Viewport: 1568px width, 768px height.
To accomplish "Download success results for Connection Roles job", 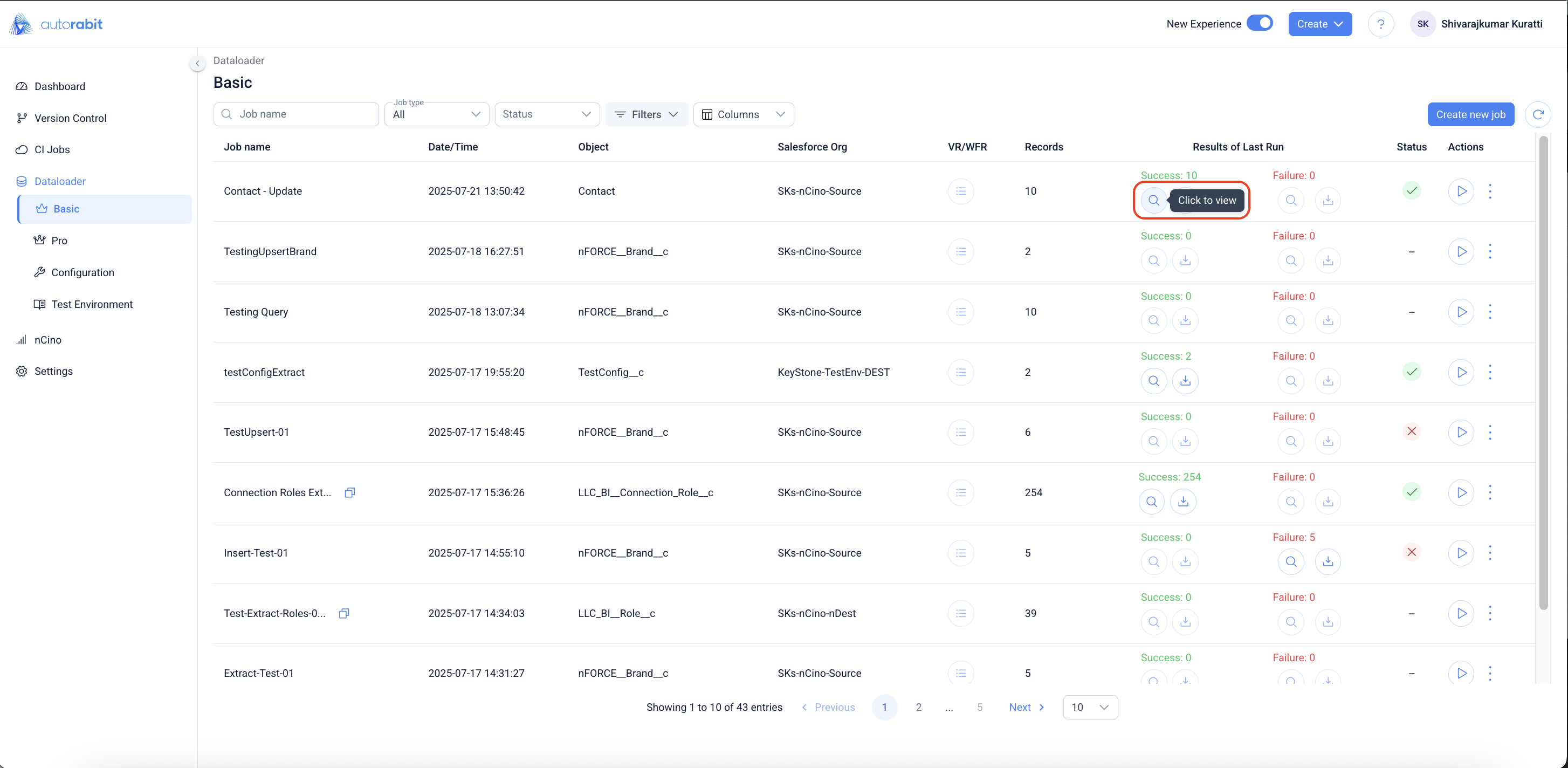I will pos(1182,501).
